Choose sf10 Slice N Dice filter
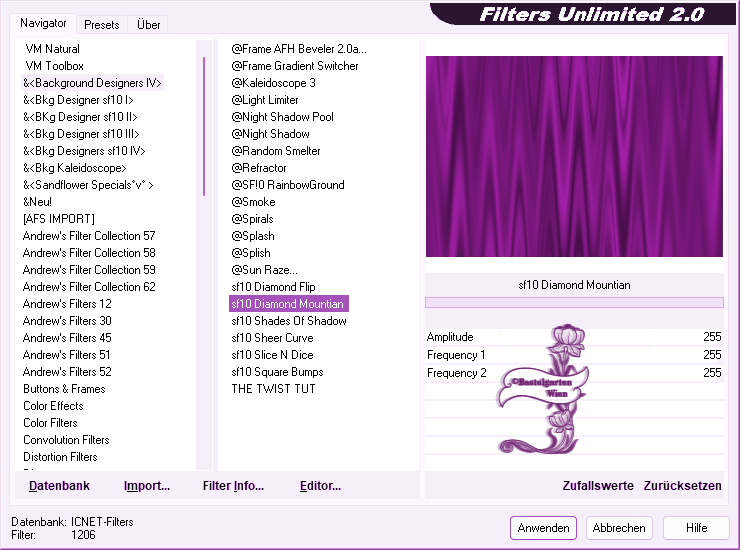Screen dimensions: 740x550 click(x=272, y=355)
